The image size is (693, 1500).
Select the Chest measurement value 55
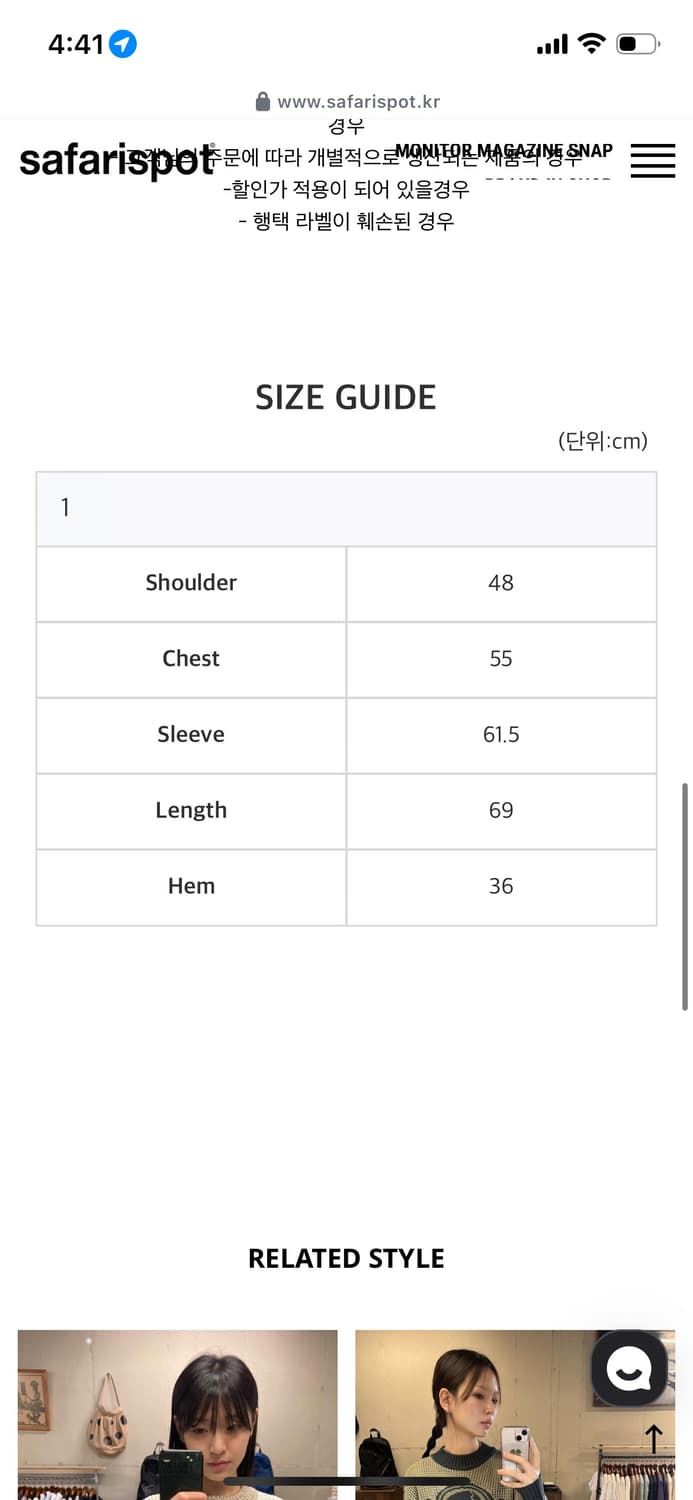501,659
